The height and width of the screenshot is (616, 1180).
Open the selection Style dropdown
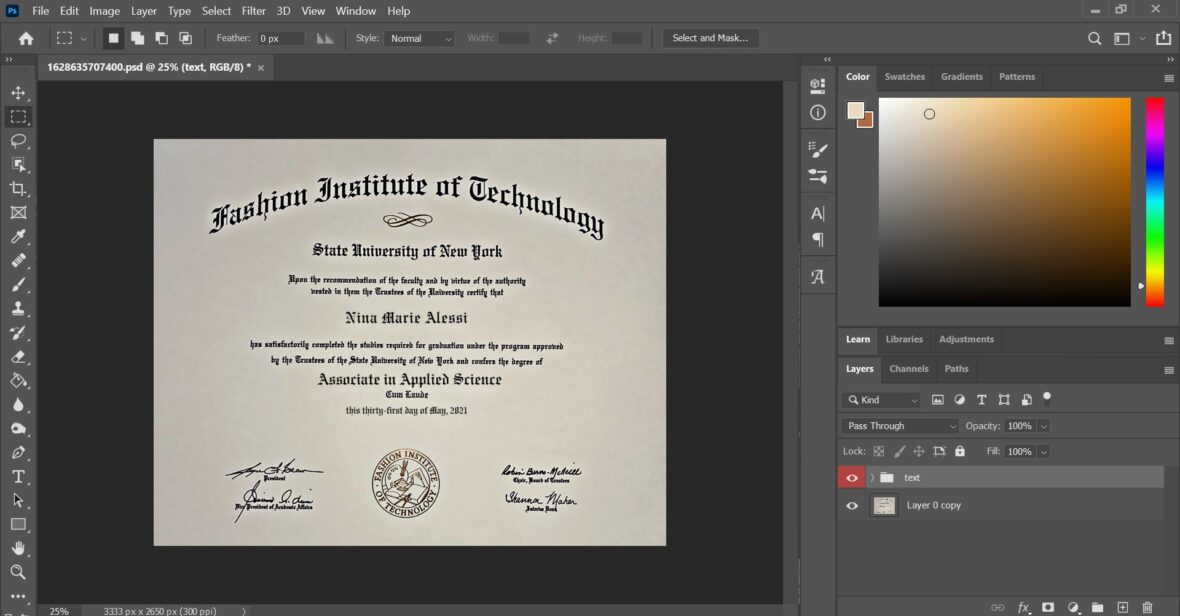click(419, 38)
